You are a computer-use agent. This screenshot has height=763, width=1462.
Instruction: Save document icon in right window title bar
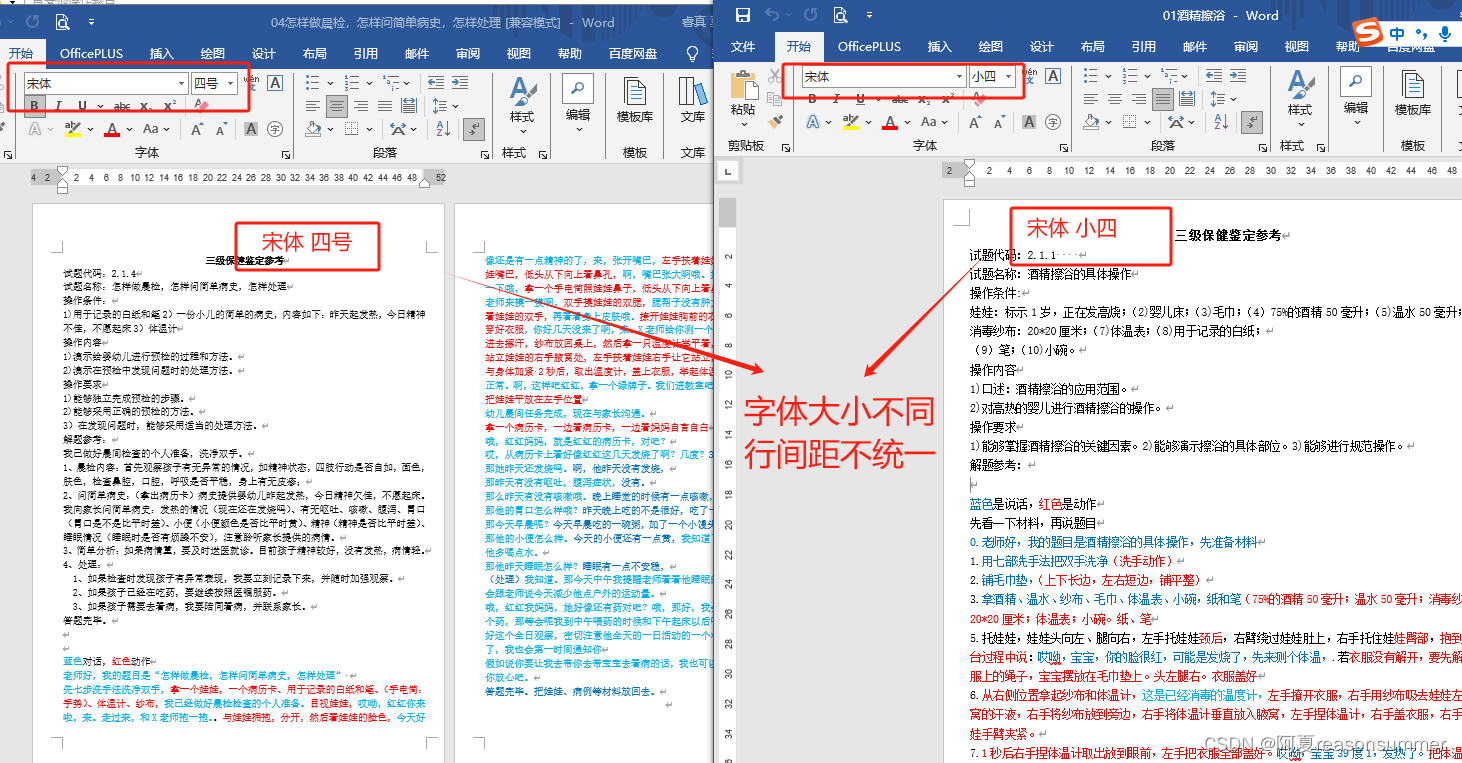pyautogui.click(x=742, y=15)
